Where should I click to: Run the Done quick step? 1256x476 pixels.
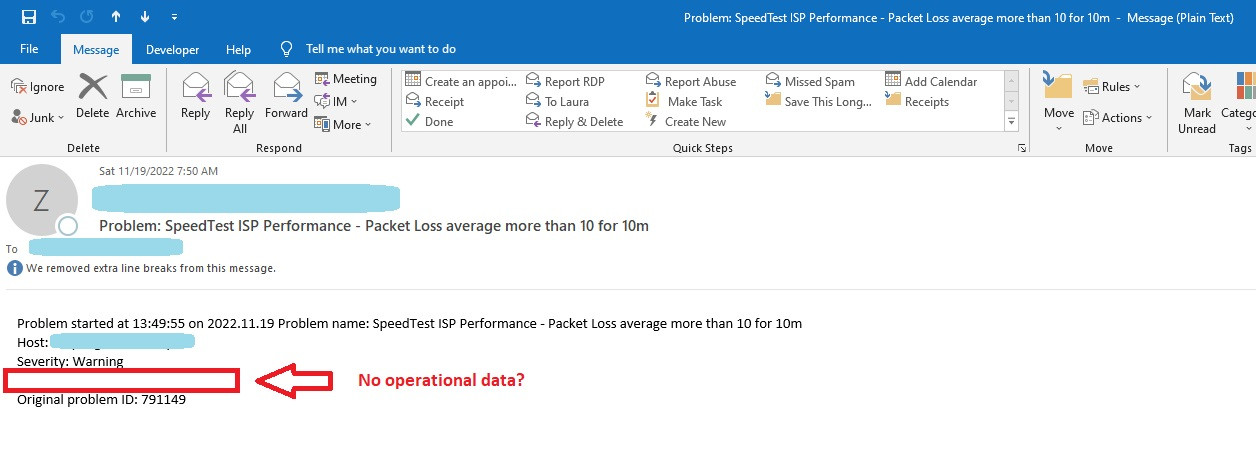click(x=429, y=121)
